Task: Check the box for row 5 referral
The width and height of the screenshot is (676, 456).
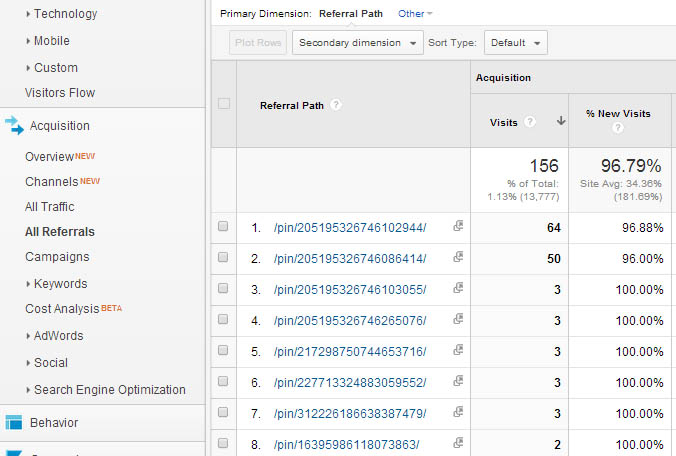Action: coord(223,351)
